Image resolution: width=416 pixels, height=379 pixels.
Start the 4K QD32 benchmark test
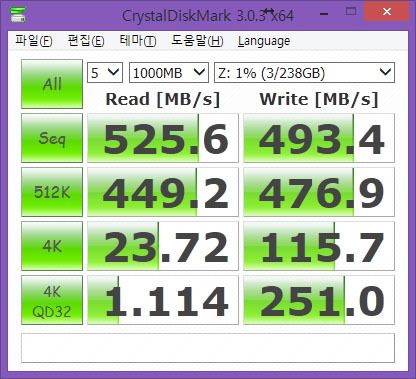coord(52,300)
